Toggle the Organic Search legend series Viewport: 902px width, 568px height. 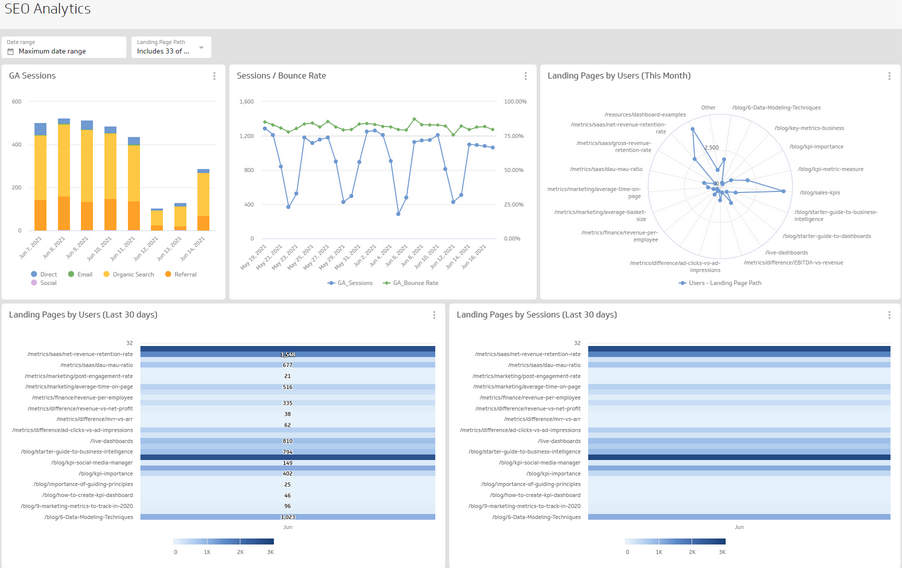pyautogui.click(x=129, y=275)
